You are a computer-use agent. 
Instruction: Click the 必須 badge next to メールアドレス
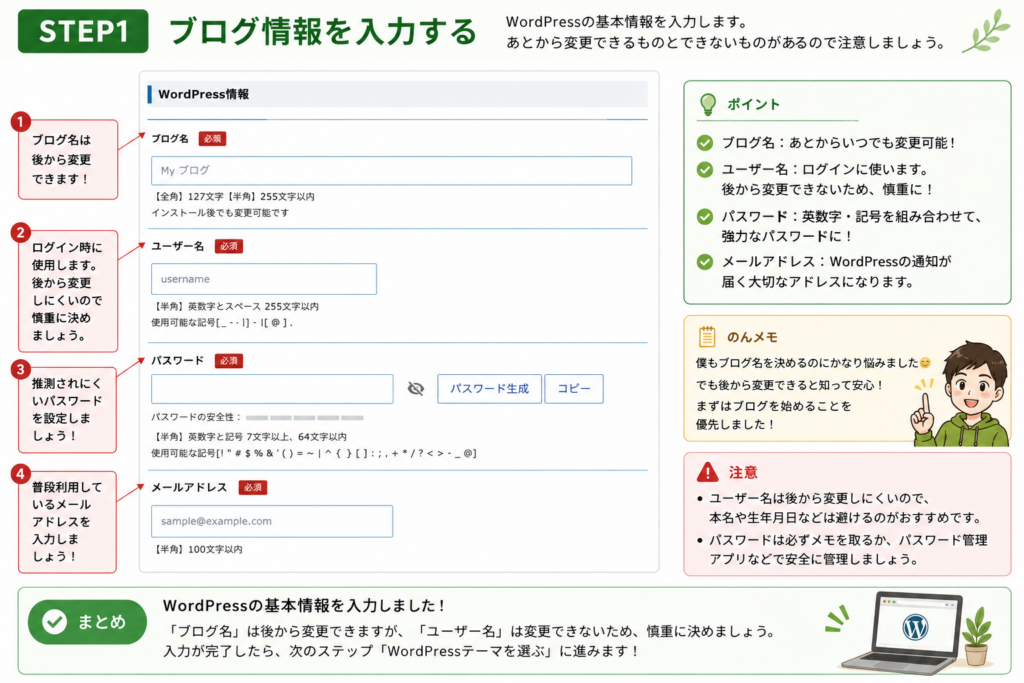[253, 487]
